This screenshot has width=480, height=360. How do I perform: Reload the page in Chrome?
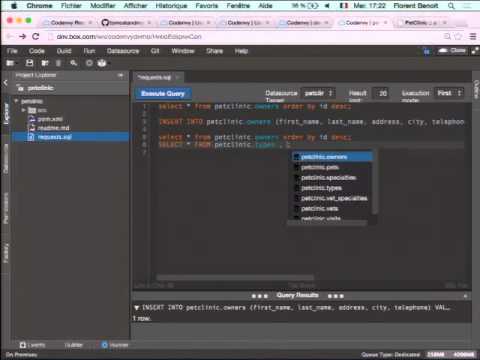tap(36, 36)
